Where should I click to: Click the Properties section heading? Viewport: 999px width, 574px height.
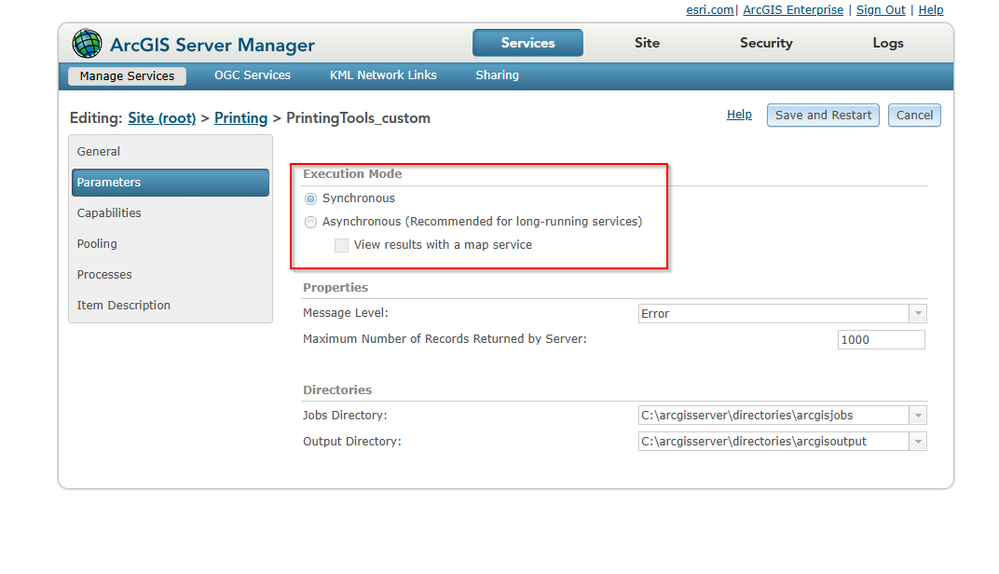335,287
